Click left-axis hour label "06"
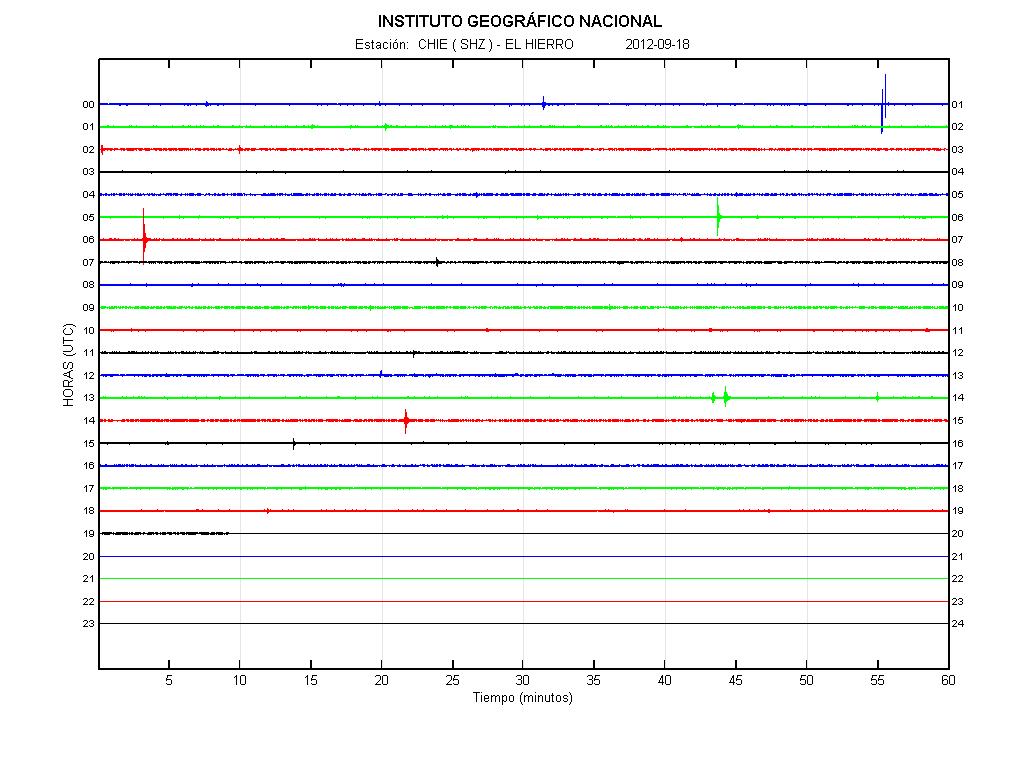The image size is (1025, 768). click(88, 240)
